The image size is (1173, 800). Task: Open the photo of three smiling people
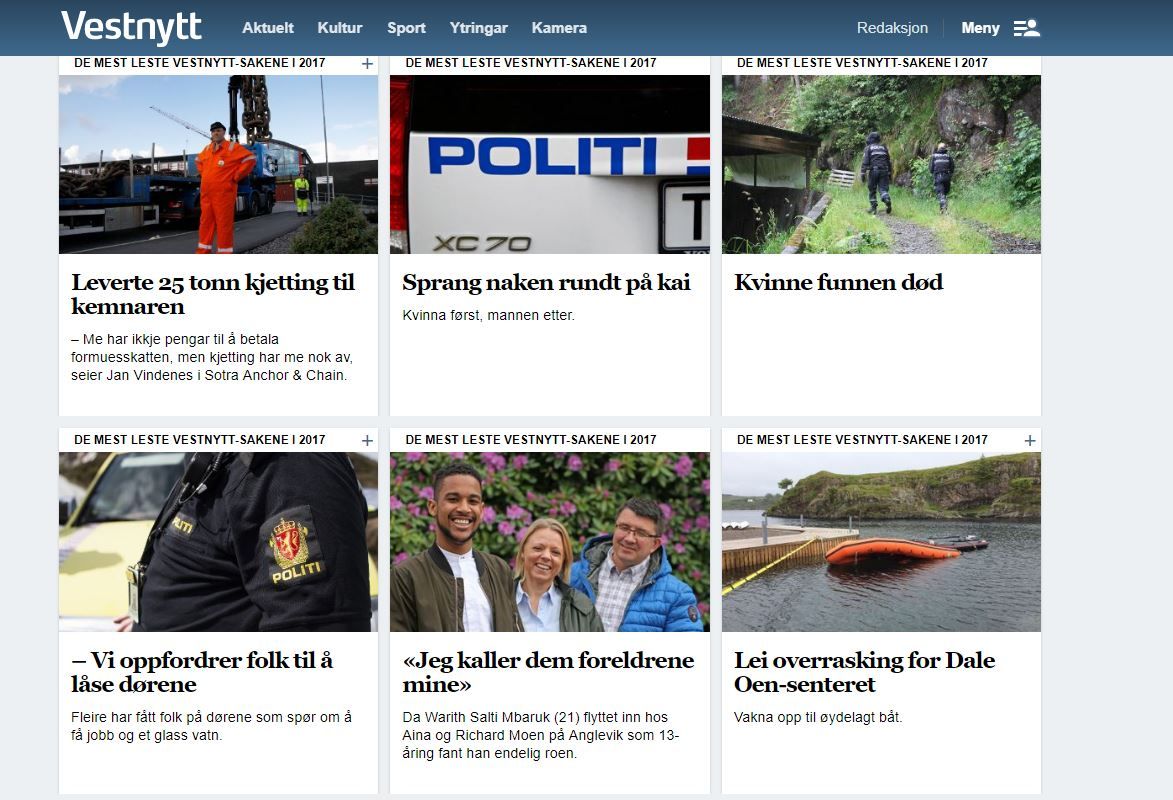pyautogui.click(x=550, y=542)
